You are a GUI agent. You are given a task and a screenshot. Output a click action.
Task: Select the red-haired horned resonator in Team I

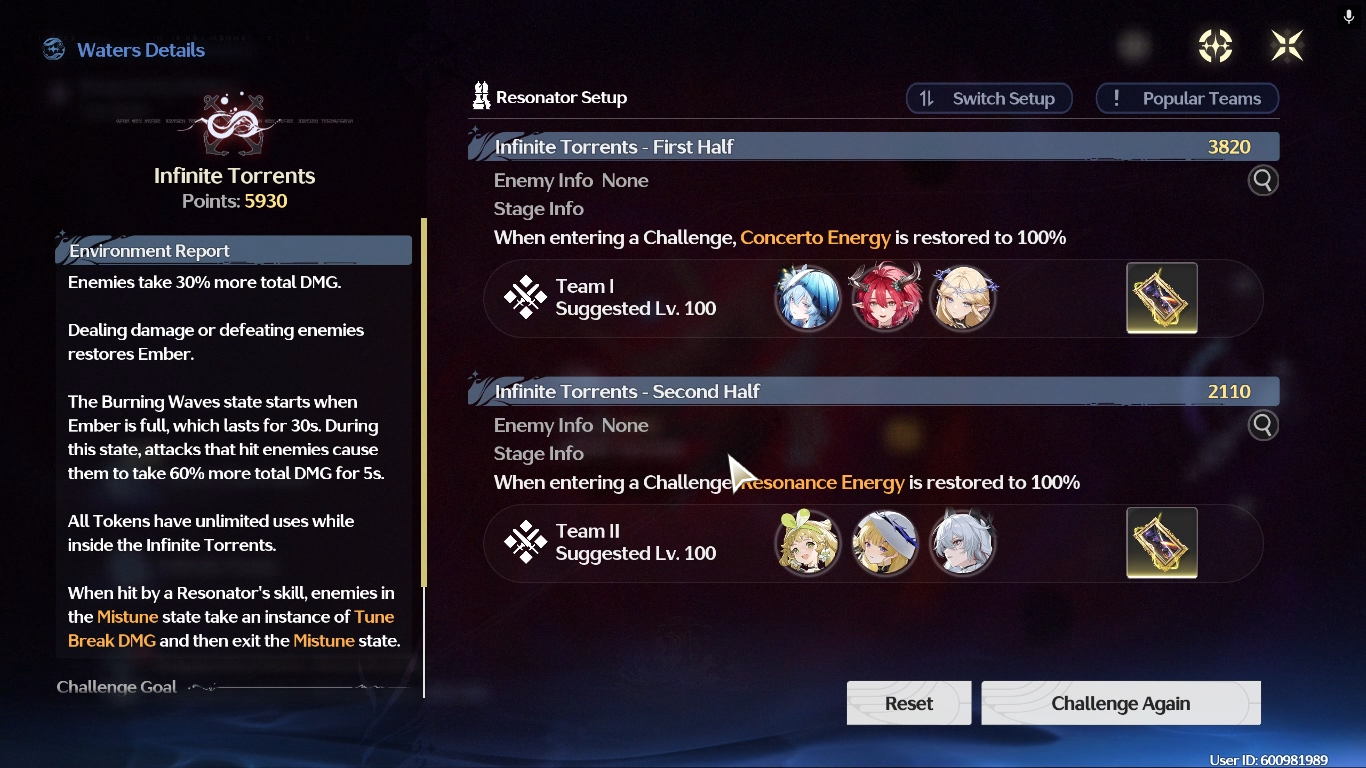point(885,298)
